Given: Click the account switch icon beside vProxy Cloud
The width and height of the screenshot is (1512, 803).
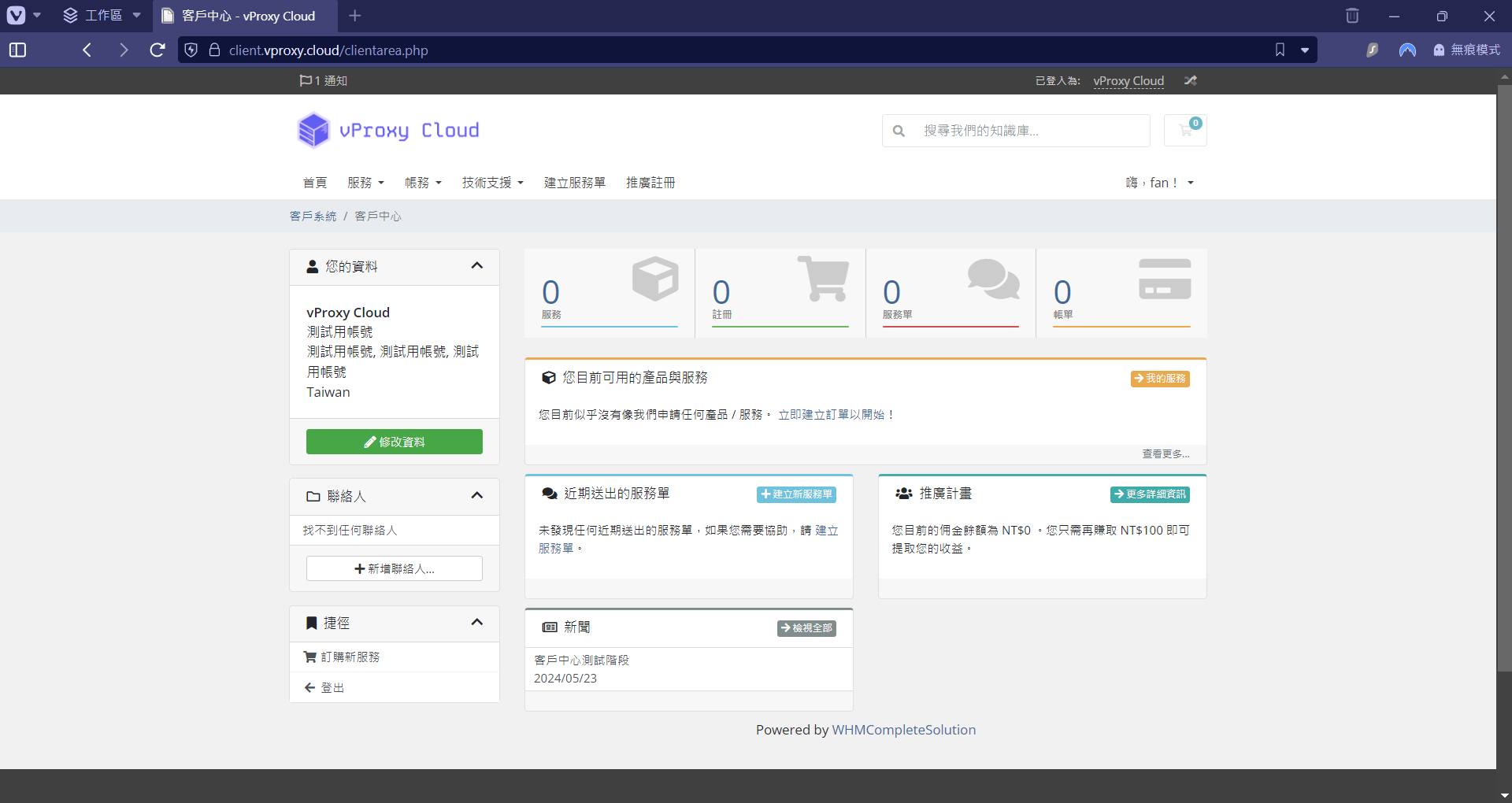Looking at the screenshot, I should click(1190, 80).
